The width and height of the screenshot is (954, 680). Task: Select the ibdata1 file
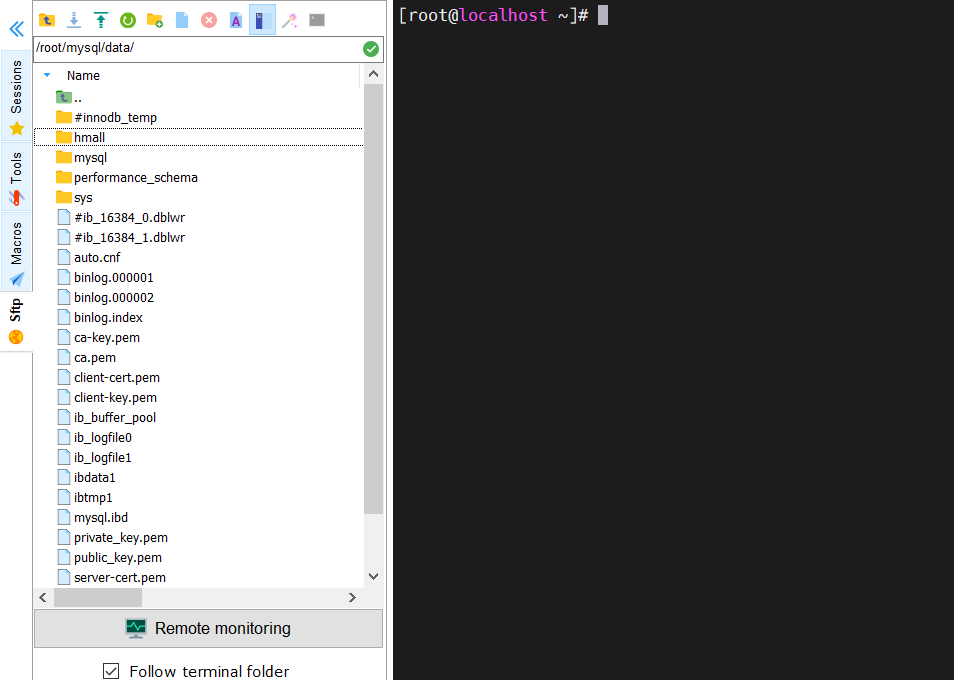point(86,477)
